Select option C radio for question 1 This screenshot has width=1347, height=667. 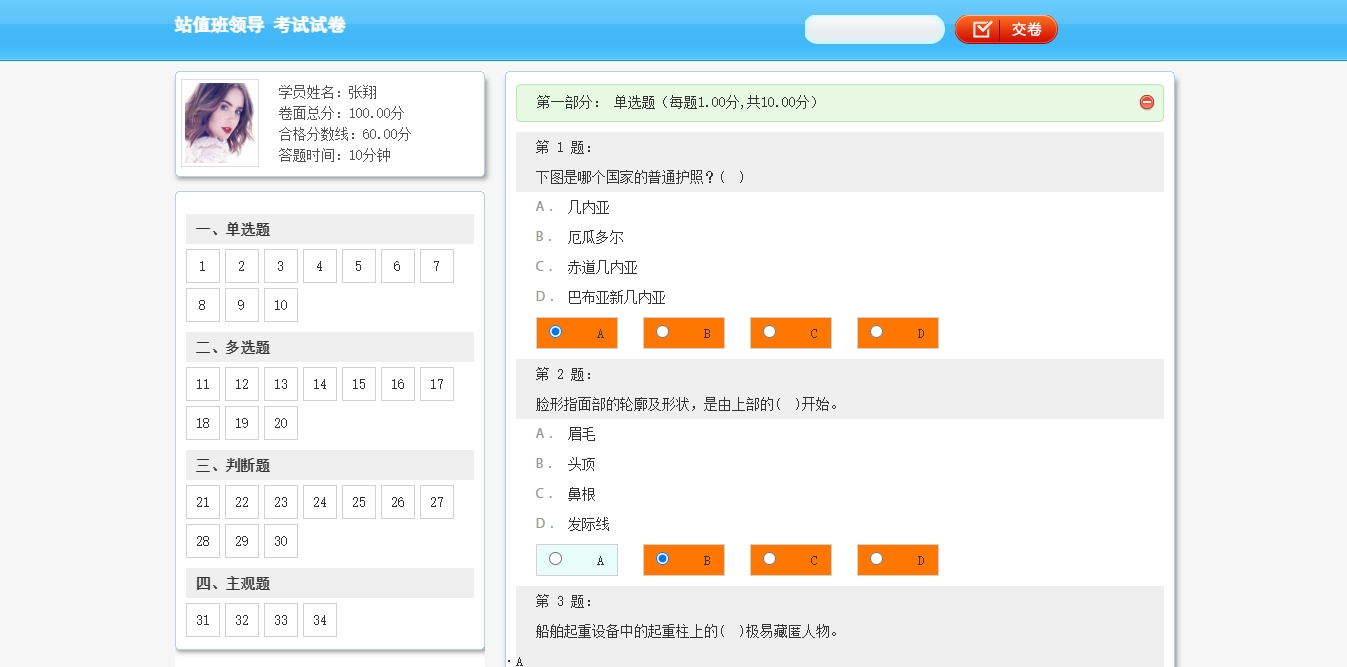[x=770, y=332]
